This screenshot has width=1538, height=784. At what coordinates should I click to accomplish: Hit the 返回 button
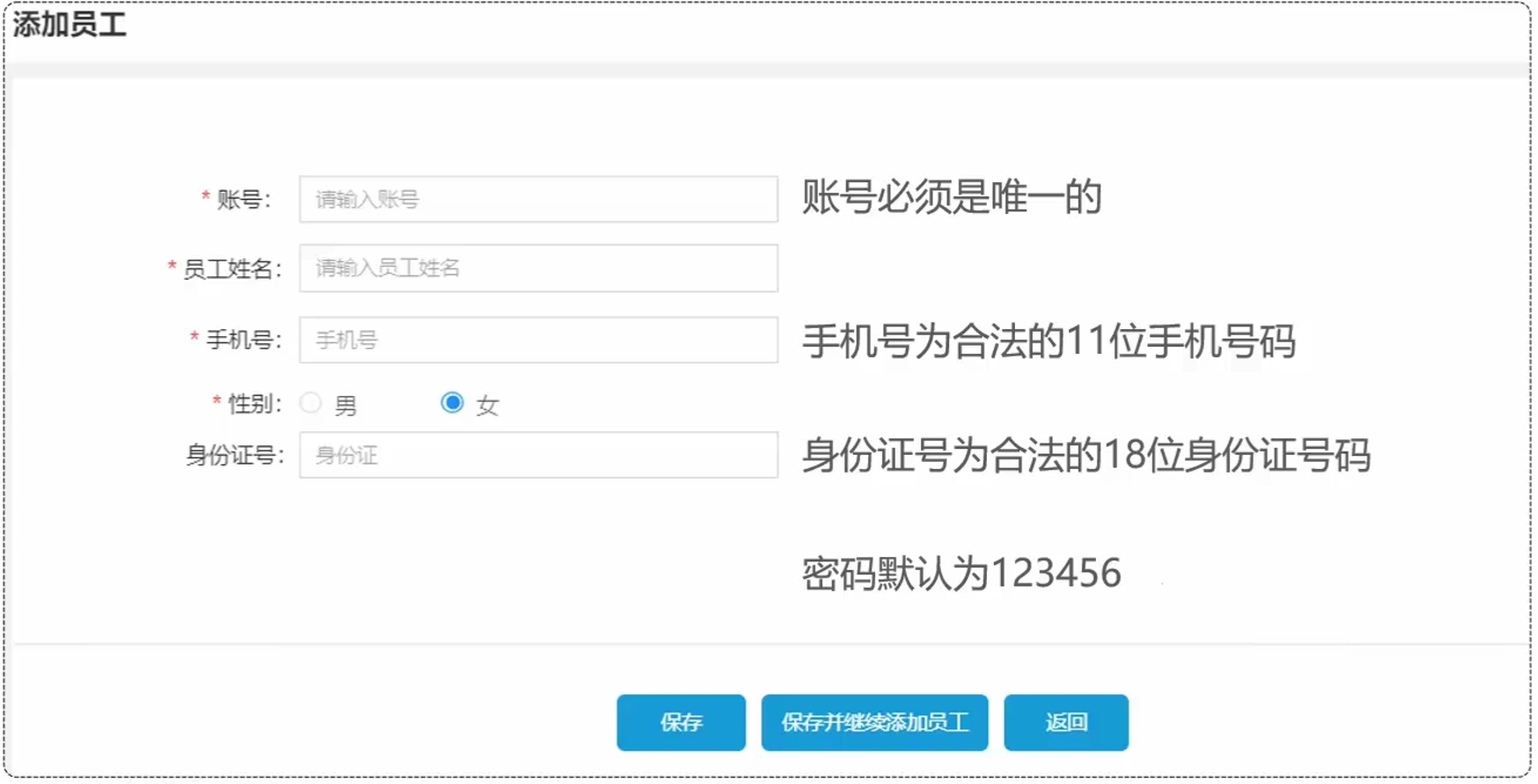[1065, 722]
